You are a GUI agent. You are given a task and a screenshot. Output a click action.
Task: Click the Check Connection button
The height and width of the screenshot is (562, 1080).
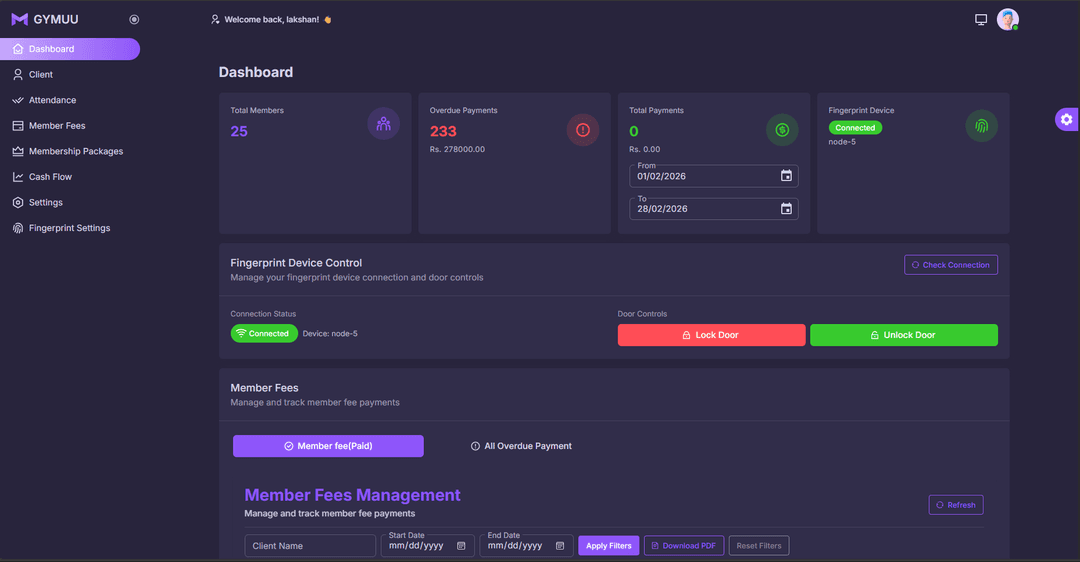click(x=950, y=265)
